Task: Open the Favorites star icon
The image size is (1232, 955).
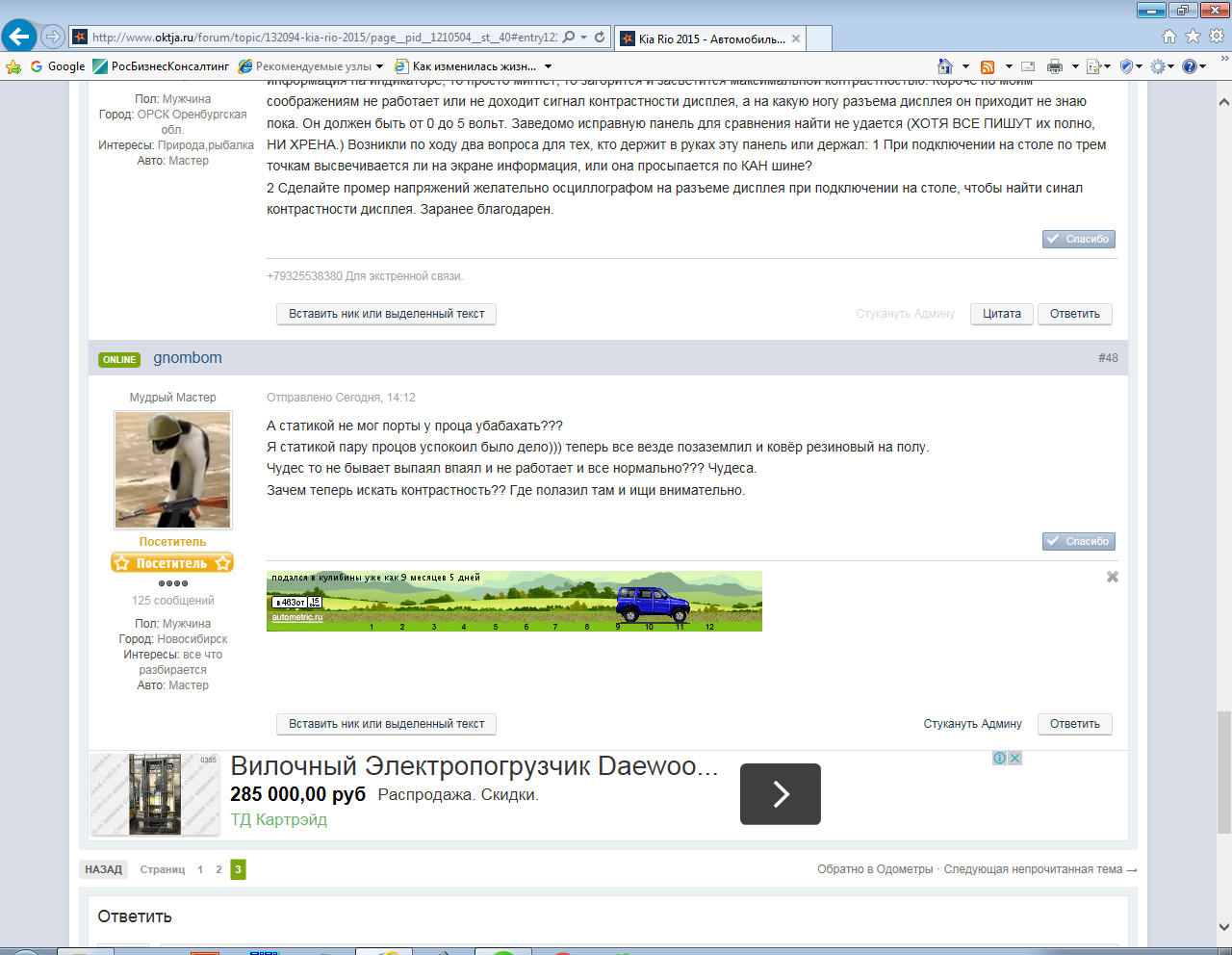Action: [x=1193, y=37]
